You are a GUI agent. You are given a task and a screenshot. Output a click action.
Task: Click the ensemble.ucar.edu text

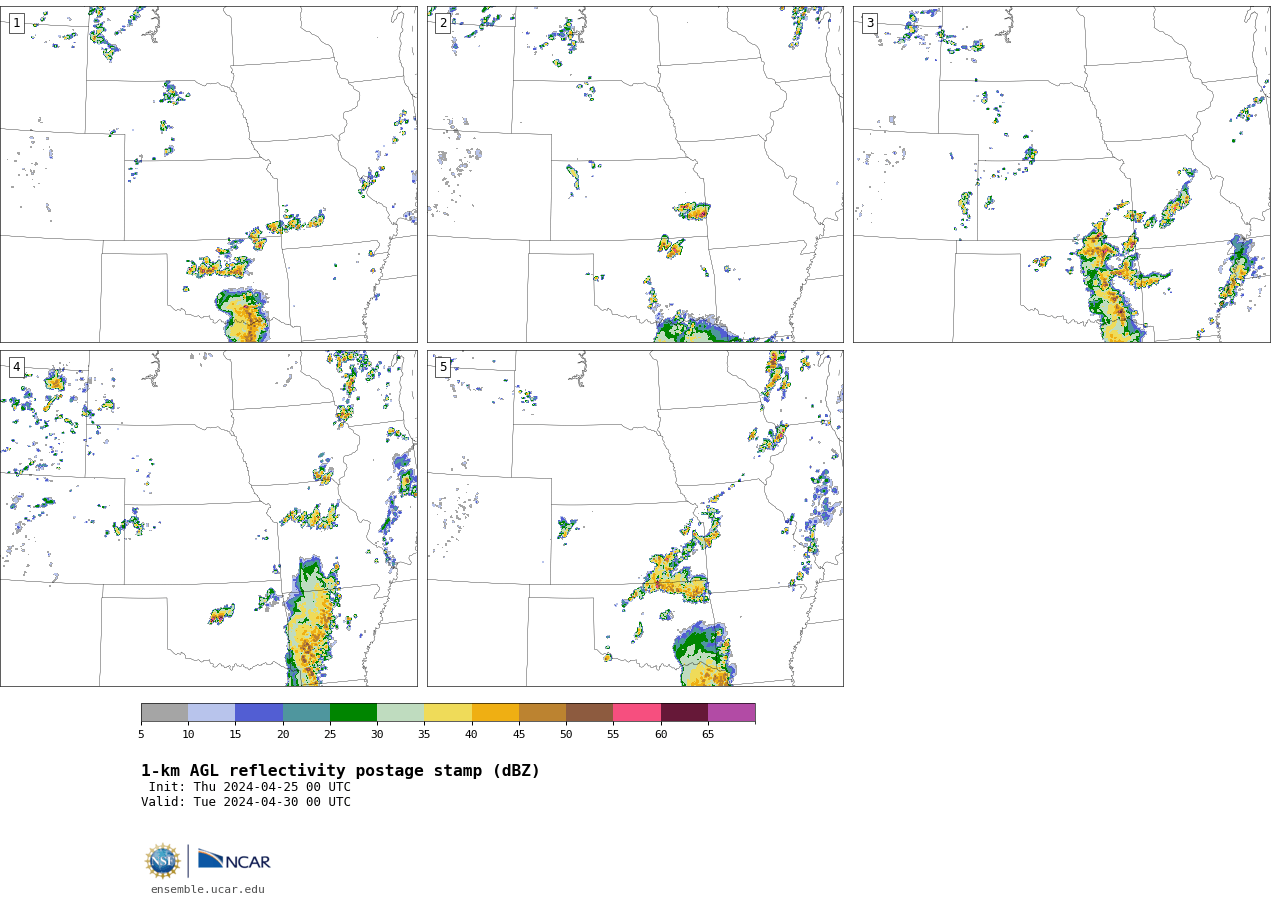208,889
